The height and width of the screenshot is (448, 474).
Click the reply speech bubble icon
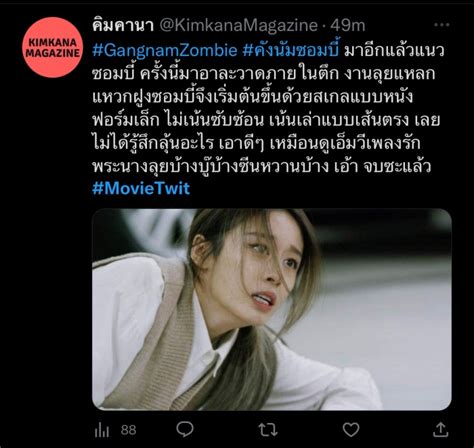coord(184,429)
